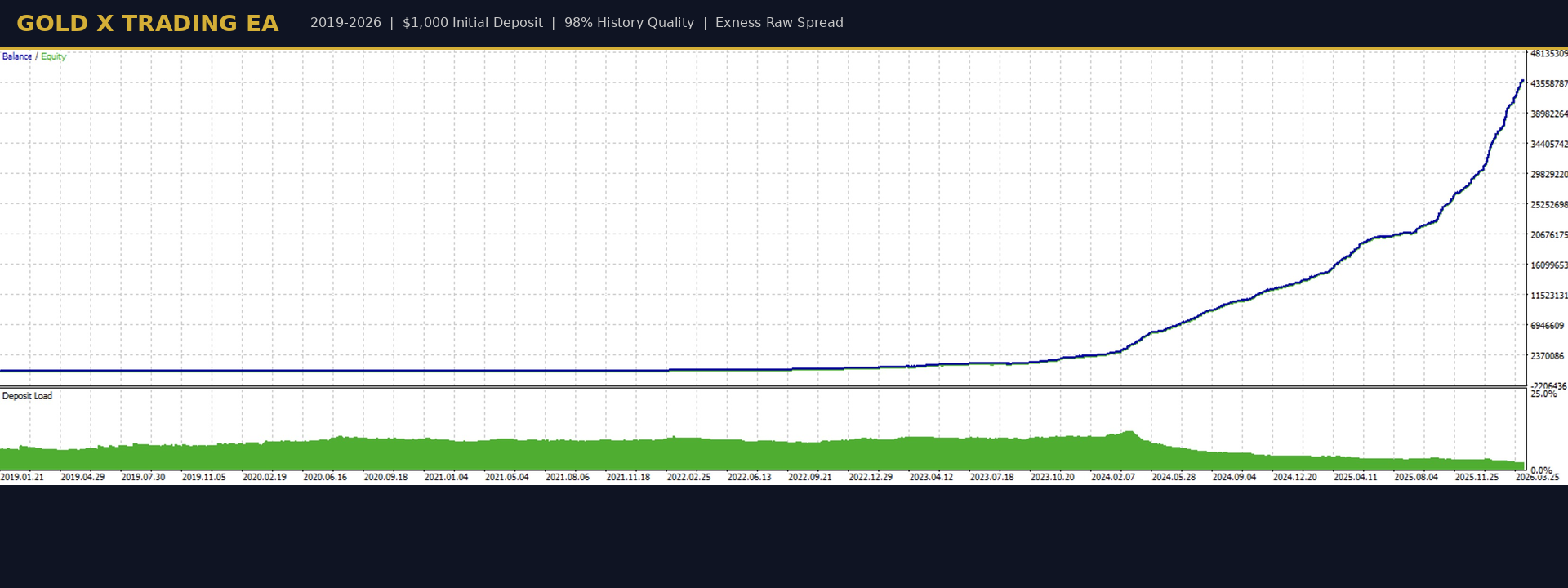This screenshot has width=1568, height=588.
Task: Click the 2022.09.21 date label
Action: [x=810, y=478]
